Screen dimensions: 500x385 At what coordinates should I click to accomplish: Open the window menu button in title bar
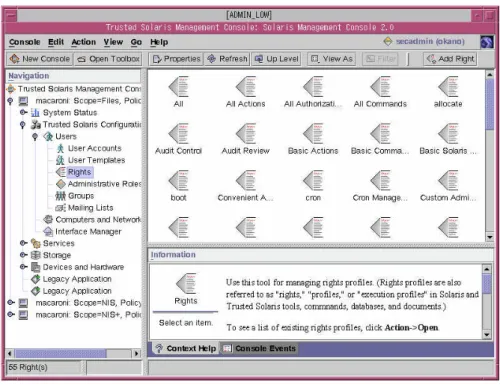point(11,15)
